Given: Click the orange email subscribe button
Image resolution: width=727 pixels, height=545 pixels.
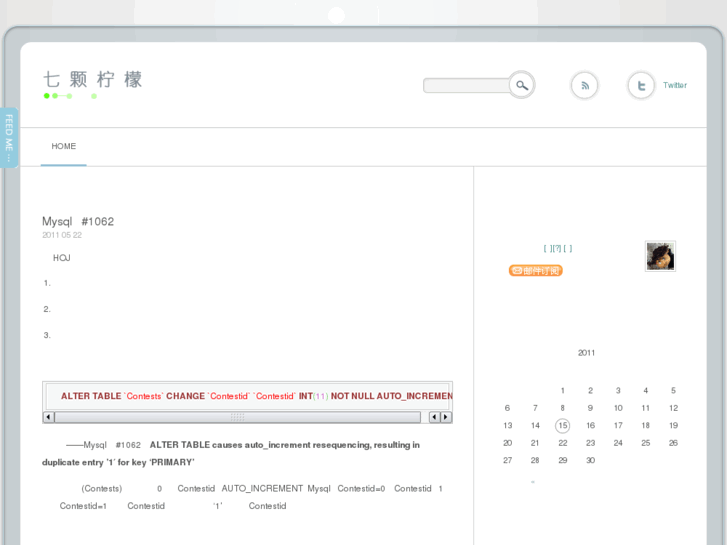Looking at the screenshot, I should coord(536,270).
